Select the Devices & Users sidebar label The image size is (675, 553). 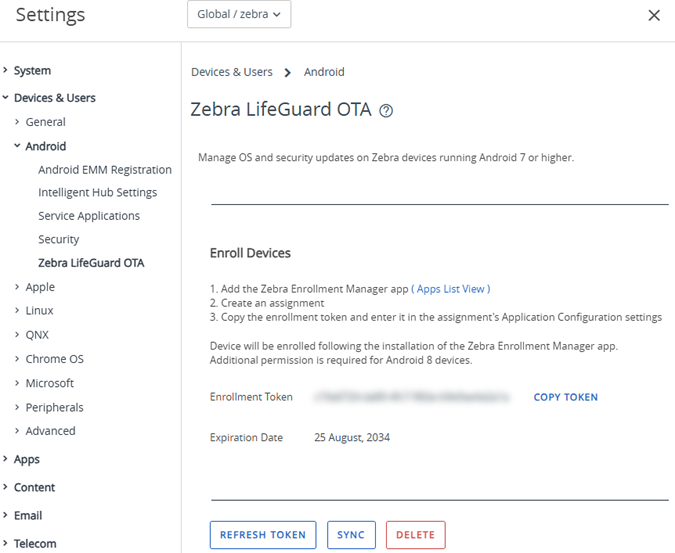coord(55,98)
